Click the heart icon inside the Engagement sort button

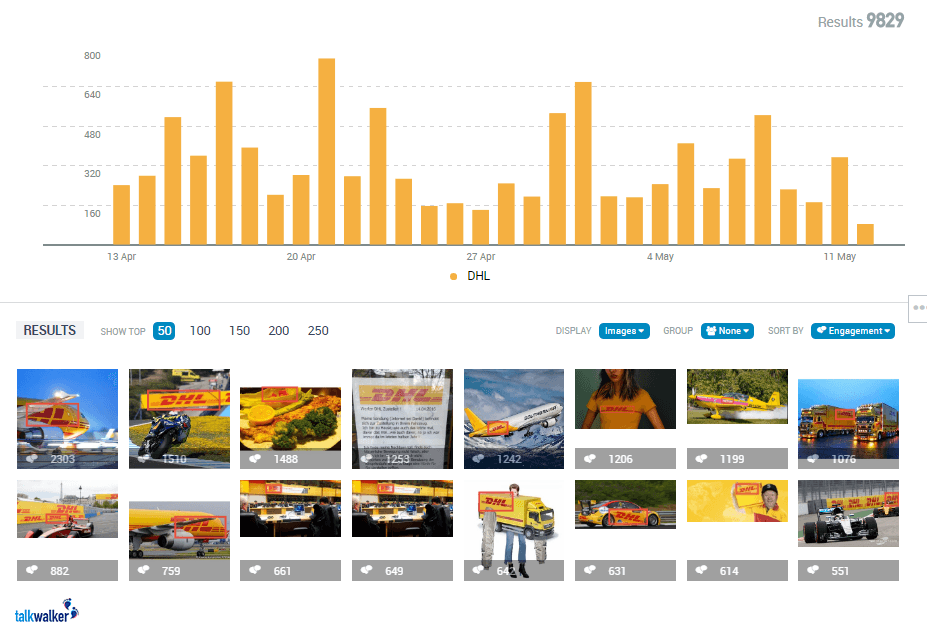click(822, 330)
